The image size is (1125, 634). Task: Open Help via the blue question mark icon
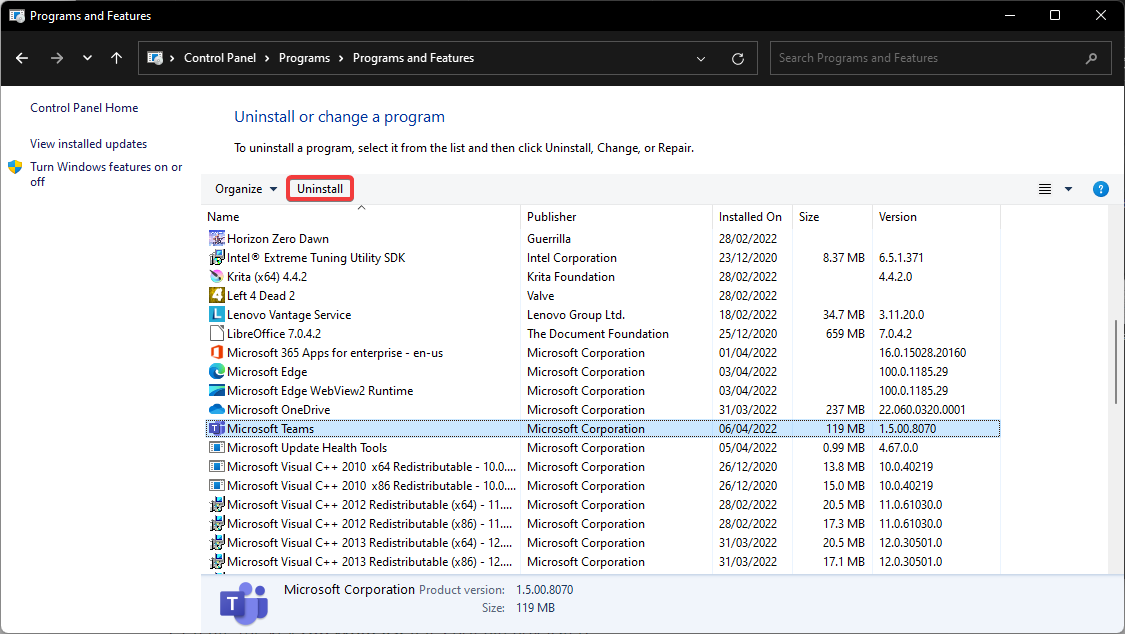[1101, 188]
